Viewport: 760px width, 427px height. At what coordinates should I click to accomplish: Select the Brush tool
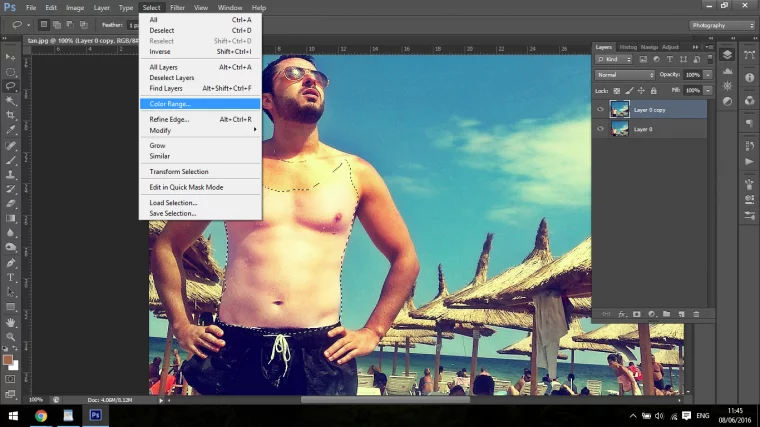(10, 160)
